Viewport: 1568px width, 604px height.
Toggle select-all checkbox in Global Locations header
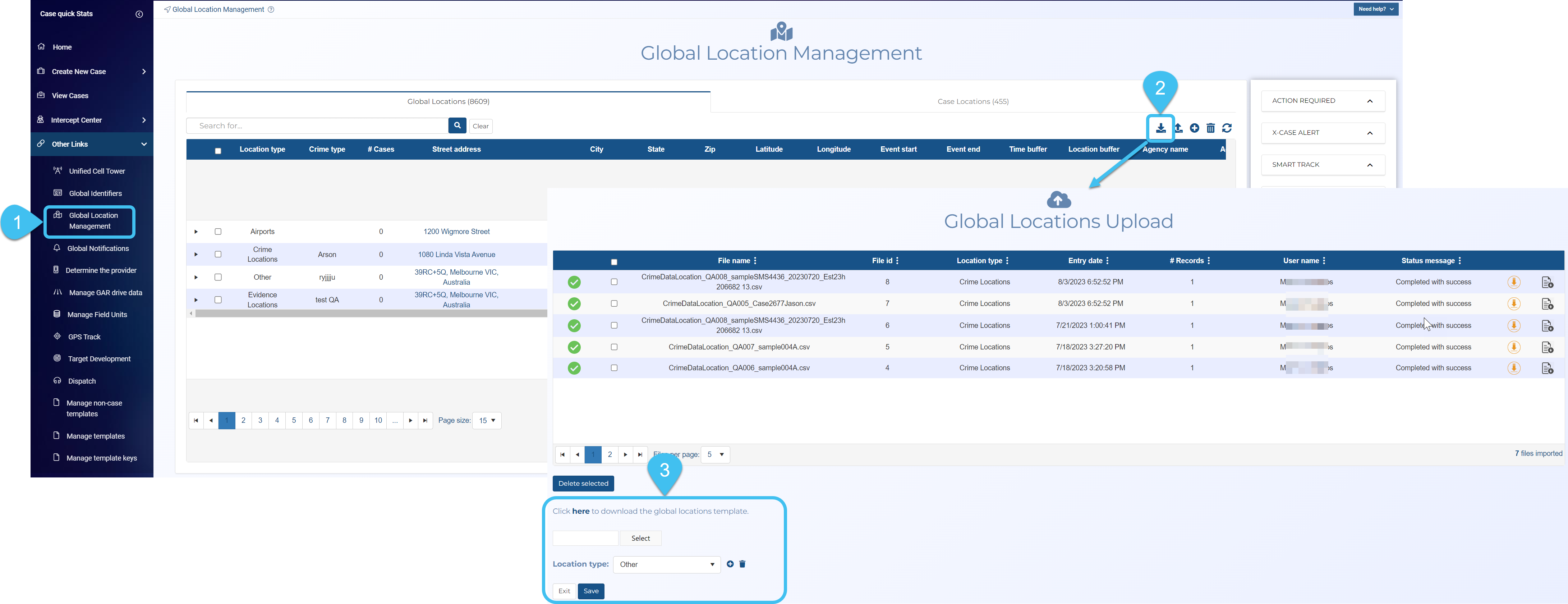click(x=218, y=150)
